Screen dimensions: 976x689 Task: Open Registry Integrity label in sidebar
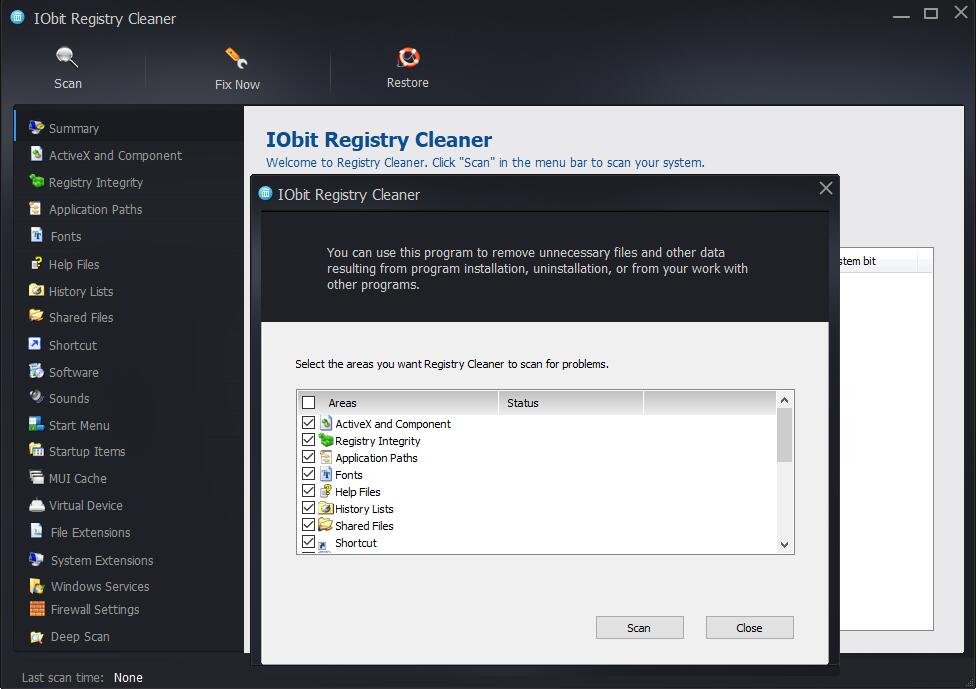[96, 182]
